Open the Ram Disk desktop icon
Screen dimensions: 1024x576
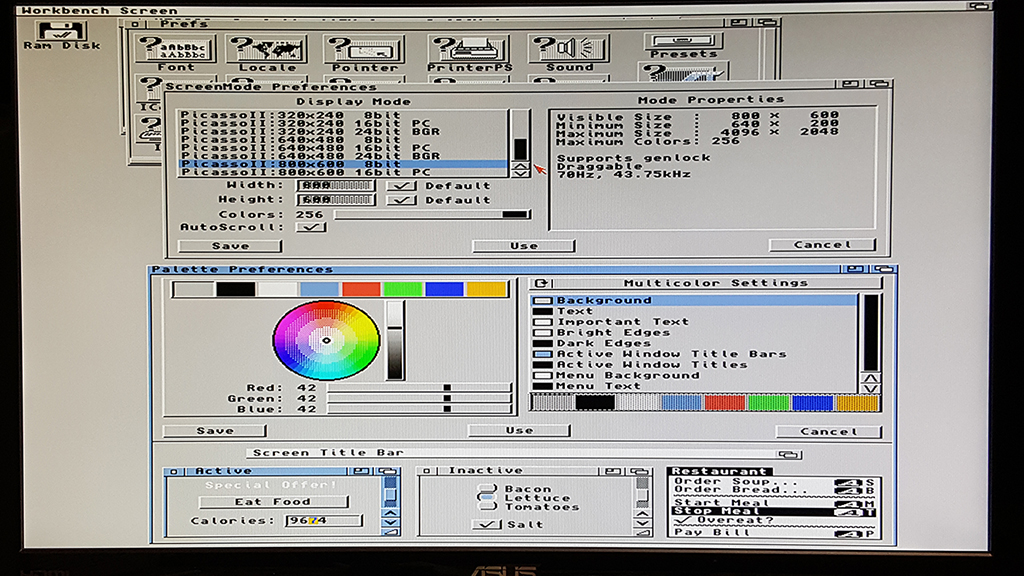61,35
